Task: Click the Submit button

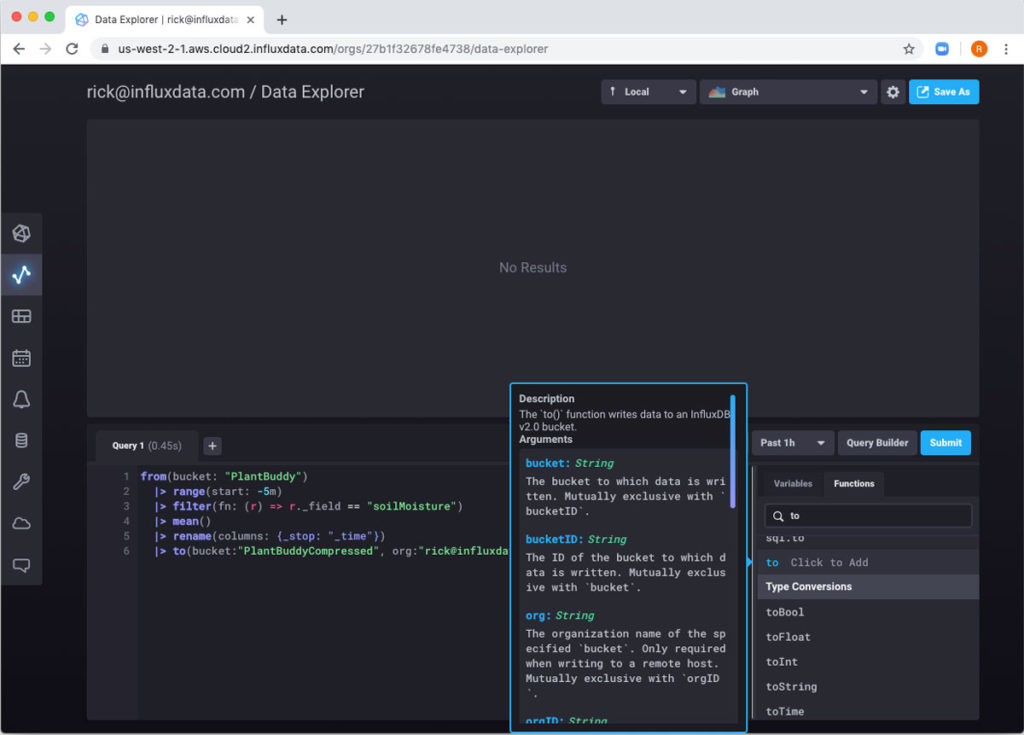Action: click(x=945, y=442)
